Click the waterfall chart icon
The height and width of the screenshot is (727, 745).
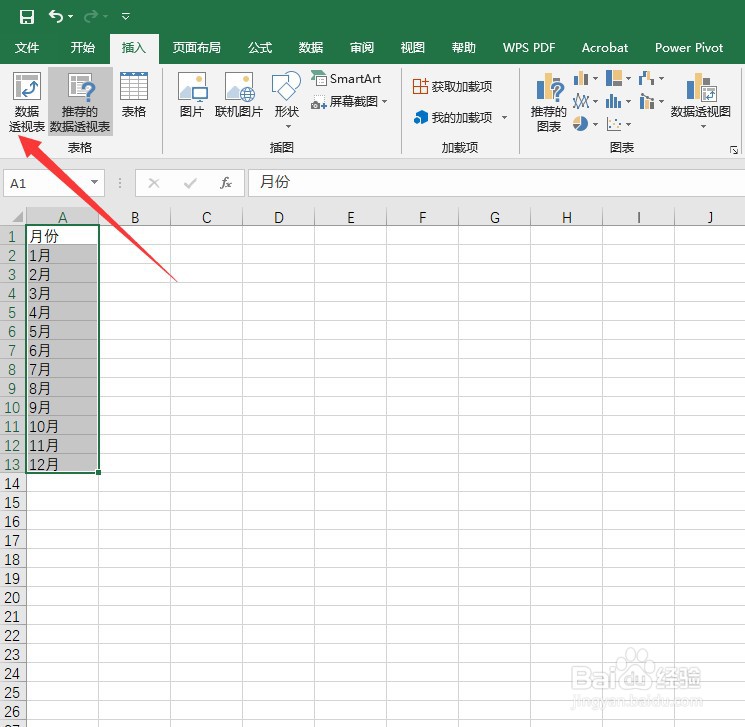point(646,78)
